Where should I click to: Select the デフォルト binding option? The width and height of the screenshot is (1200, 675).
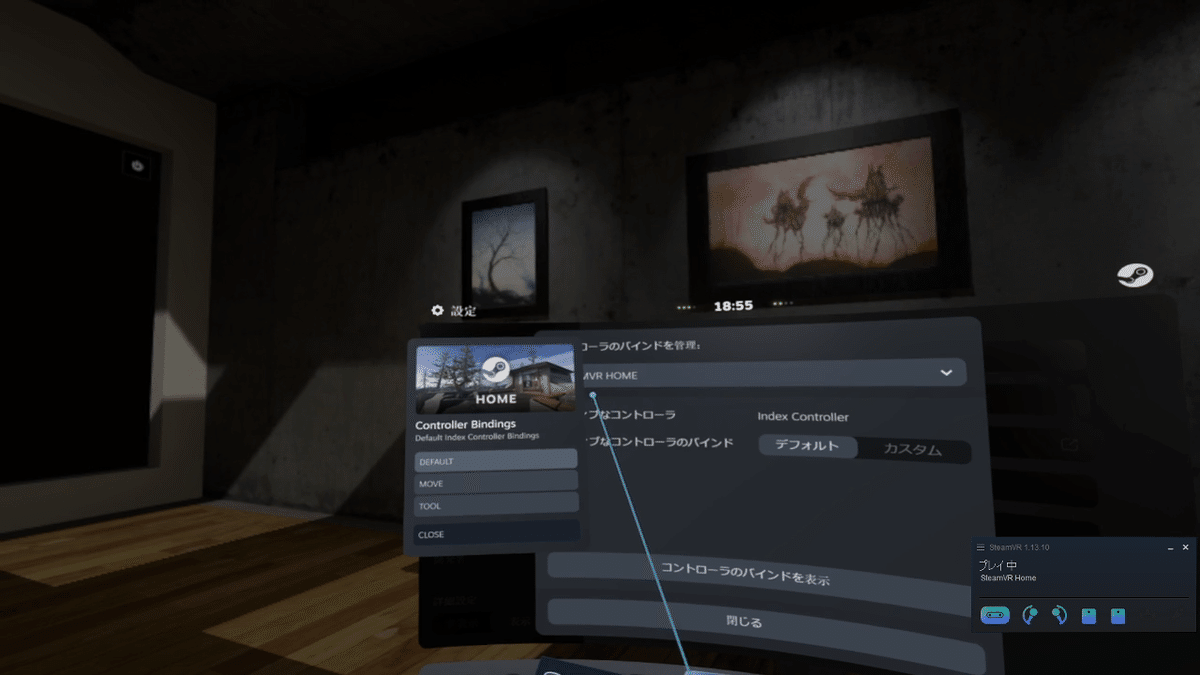808,446
